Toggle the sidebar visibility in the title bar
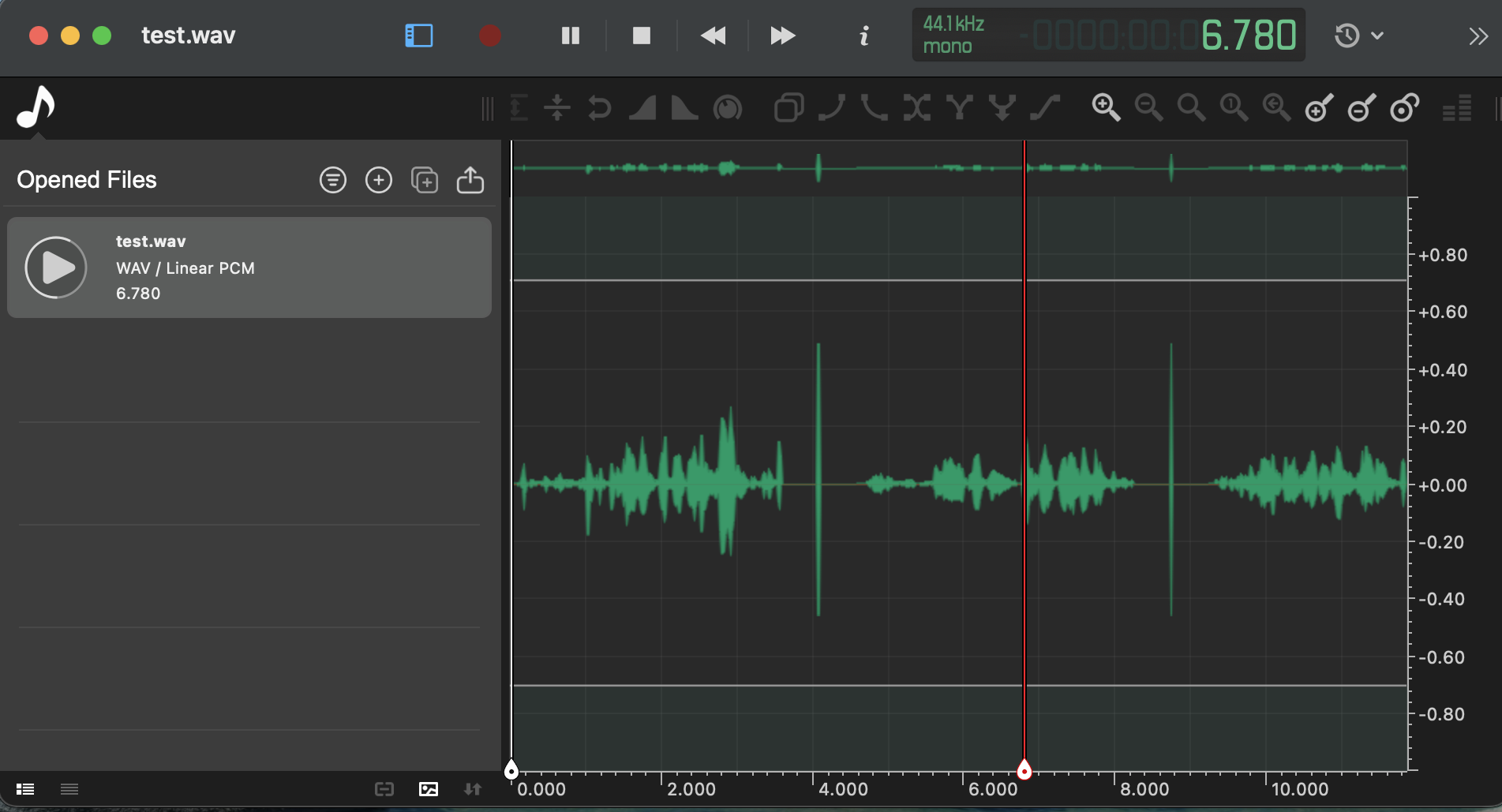 [x=418, y=36]
